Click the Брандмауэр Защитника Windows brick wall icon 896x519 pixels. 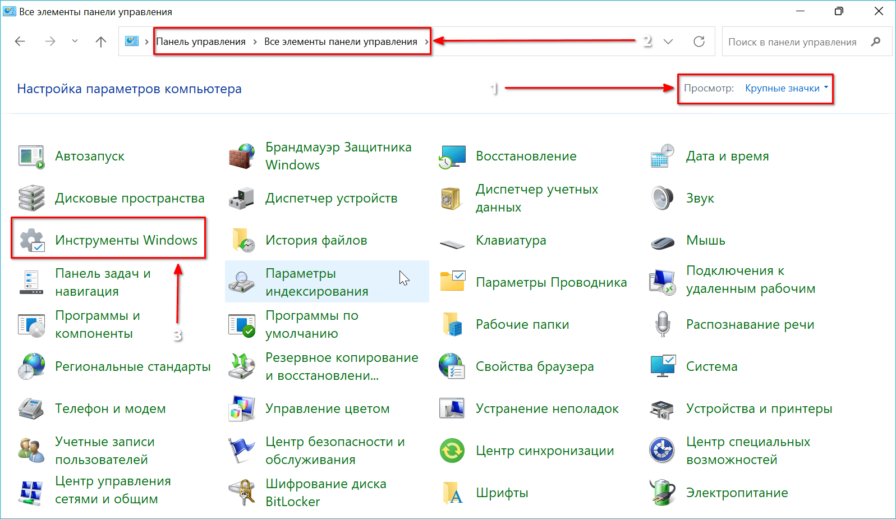(242, 157)
